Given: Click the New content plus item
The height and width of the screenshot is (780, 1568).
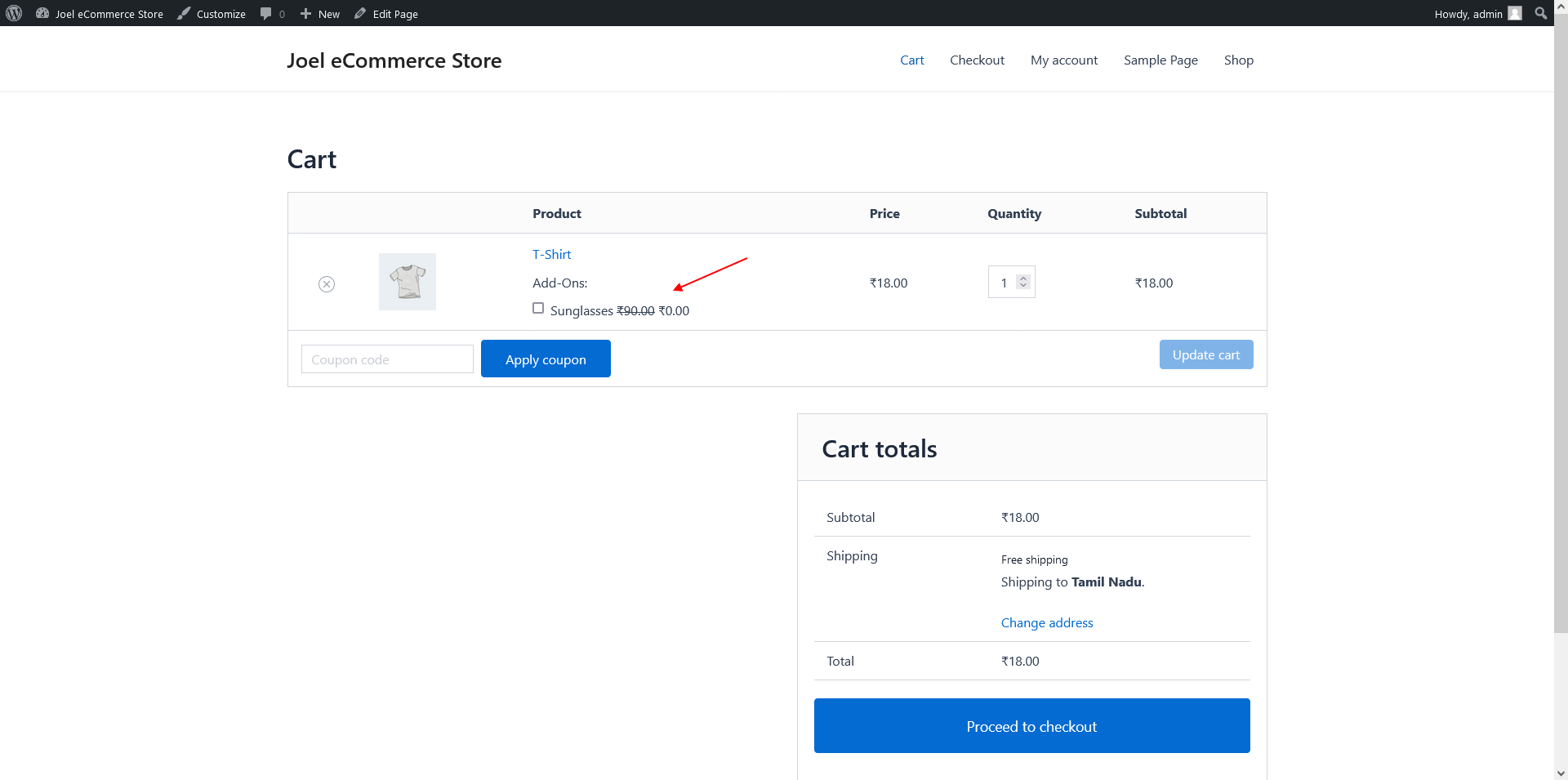Looking at the screenshot, I should tap(319, 14).
